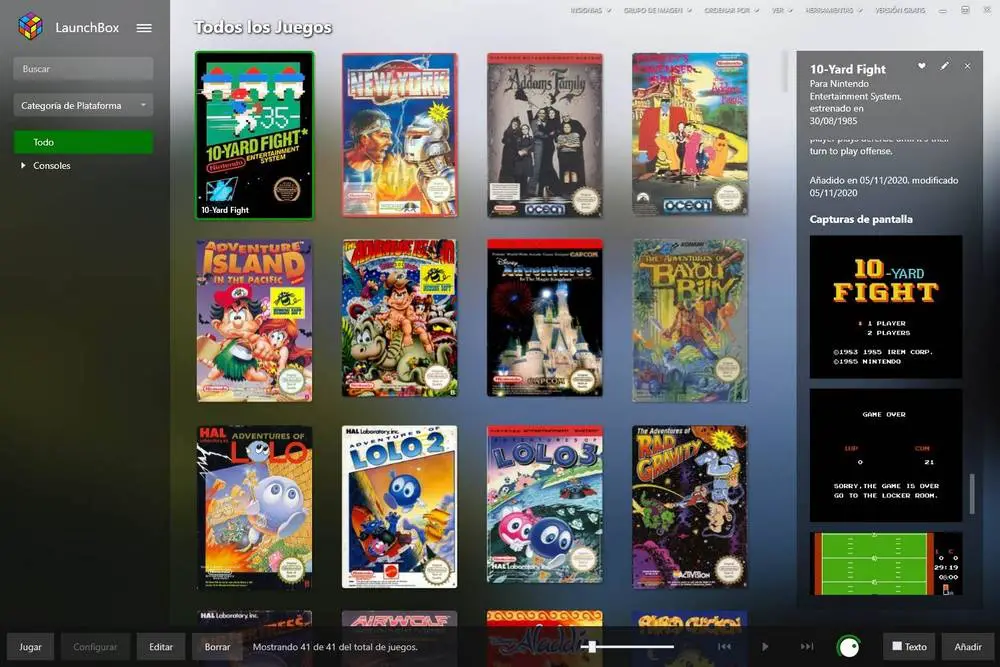The width and height of the screenshot is (1000, 667).
Task: Open the green football field screenshot
Action: (x=886, y=564)
